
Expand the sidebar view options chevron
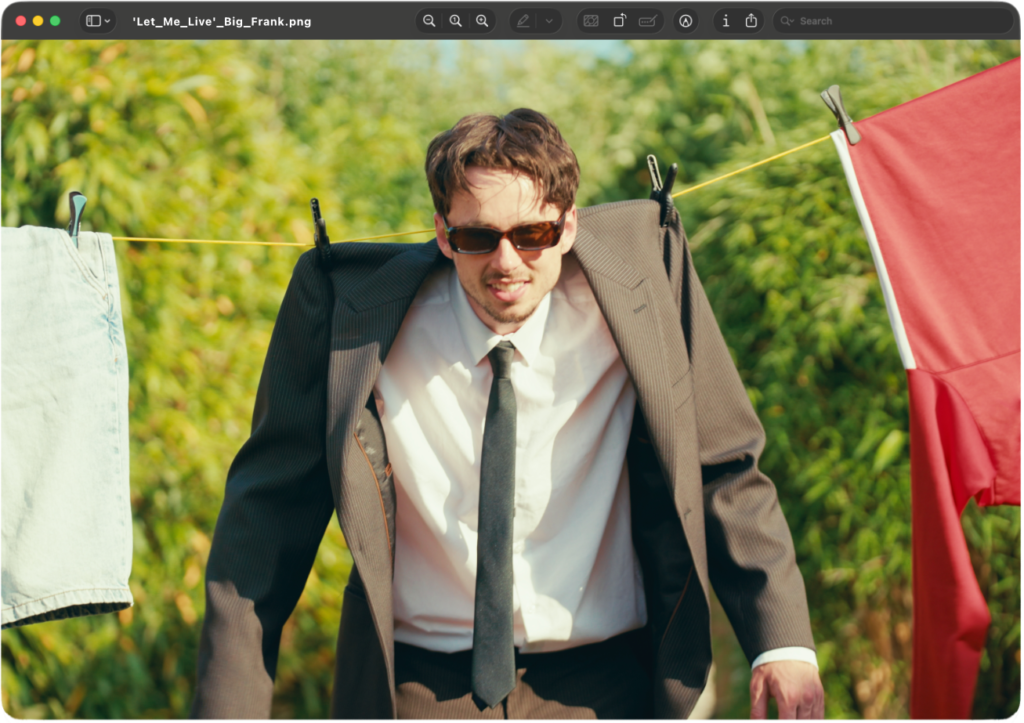(107, 21)
